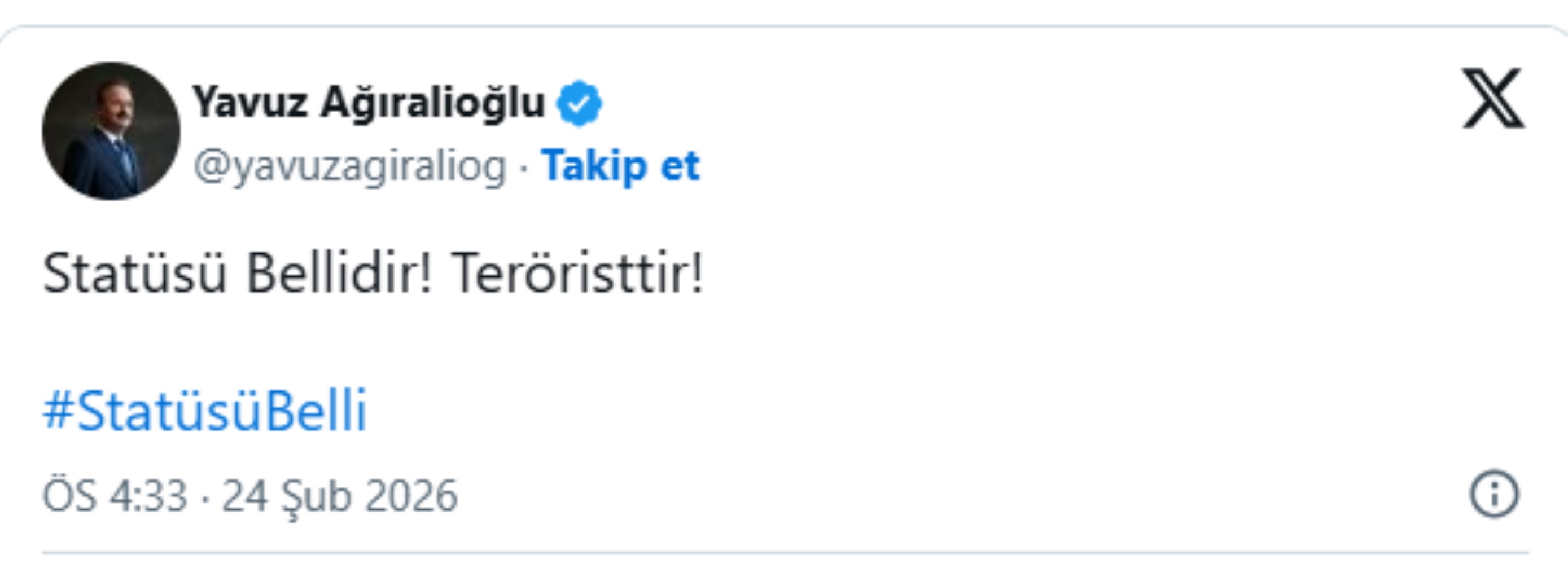Click the surname Ağıralioğlu
Viewport: 1568px width, 564px height.
432,102
